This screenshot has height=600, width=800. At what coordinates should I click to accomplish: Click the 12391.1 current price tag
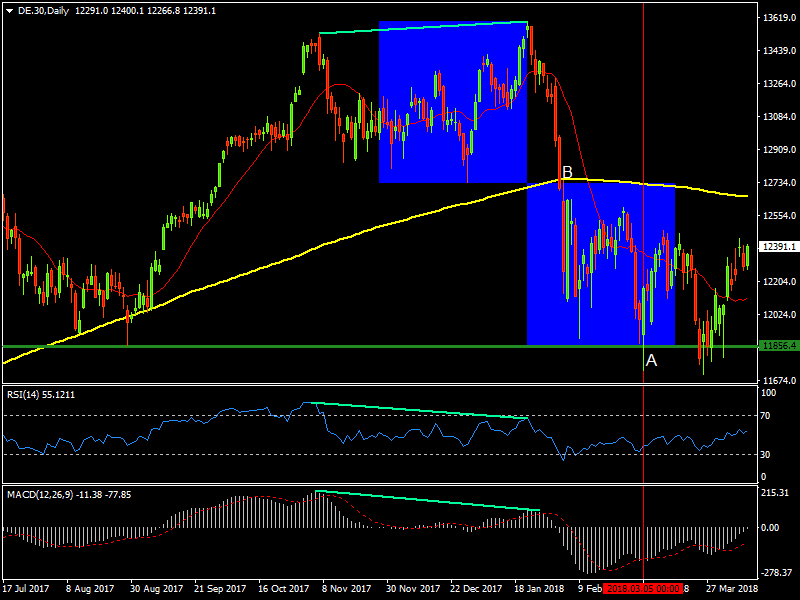(777, 246)
